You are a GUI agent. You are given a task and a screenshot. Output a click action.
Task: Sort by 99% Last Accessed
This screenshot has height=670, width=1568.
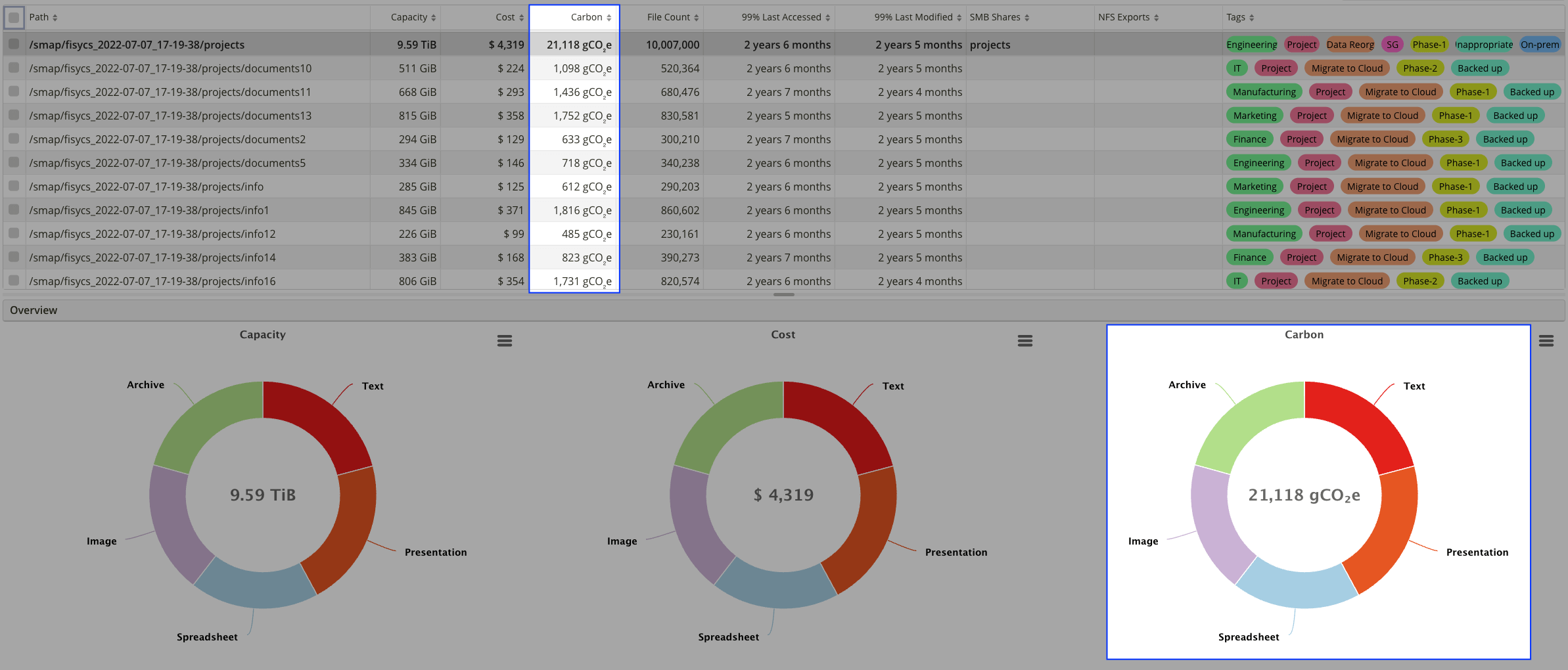[827, 17]
